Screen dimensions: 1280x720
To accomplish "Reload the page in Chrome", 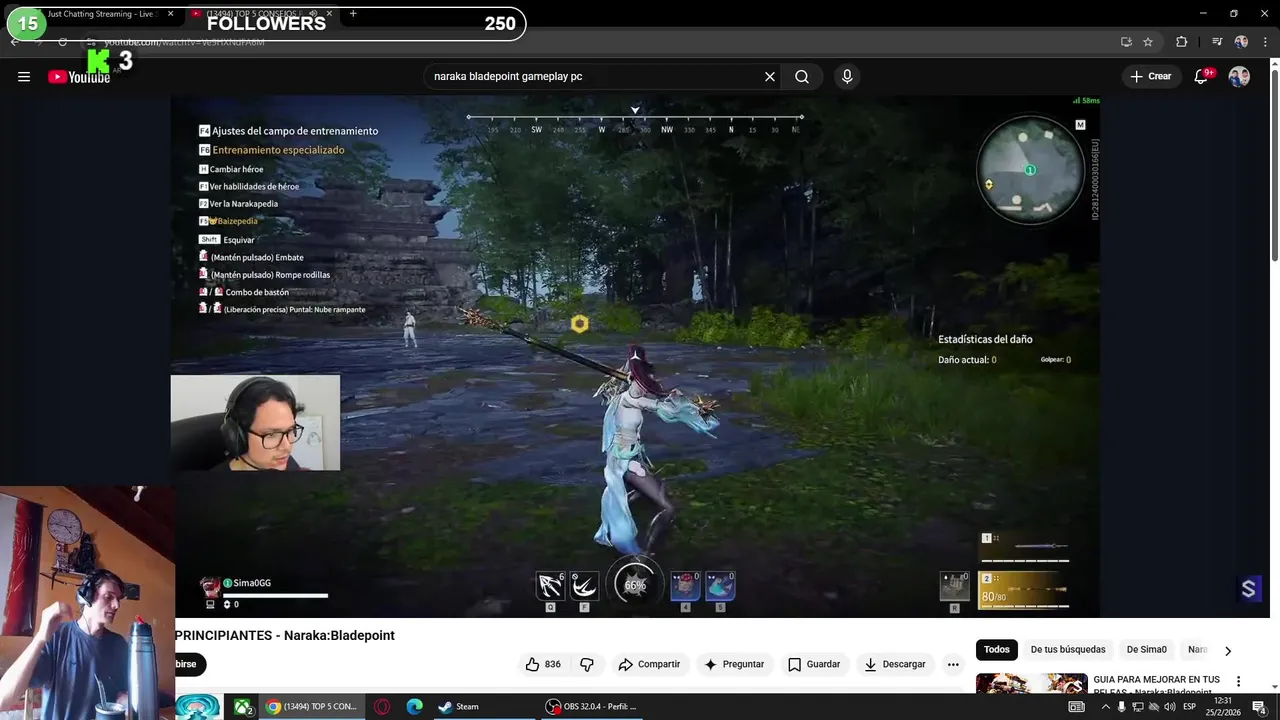I will point(62,42).
